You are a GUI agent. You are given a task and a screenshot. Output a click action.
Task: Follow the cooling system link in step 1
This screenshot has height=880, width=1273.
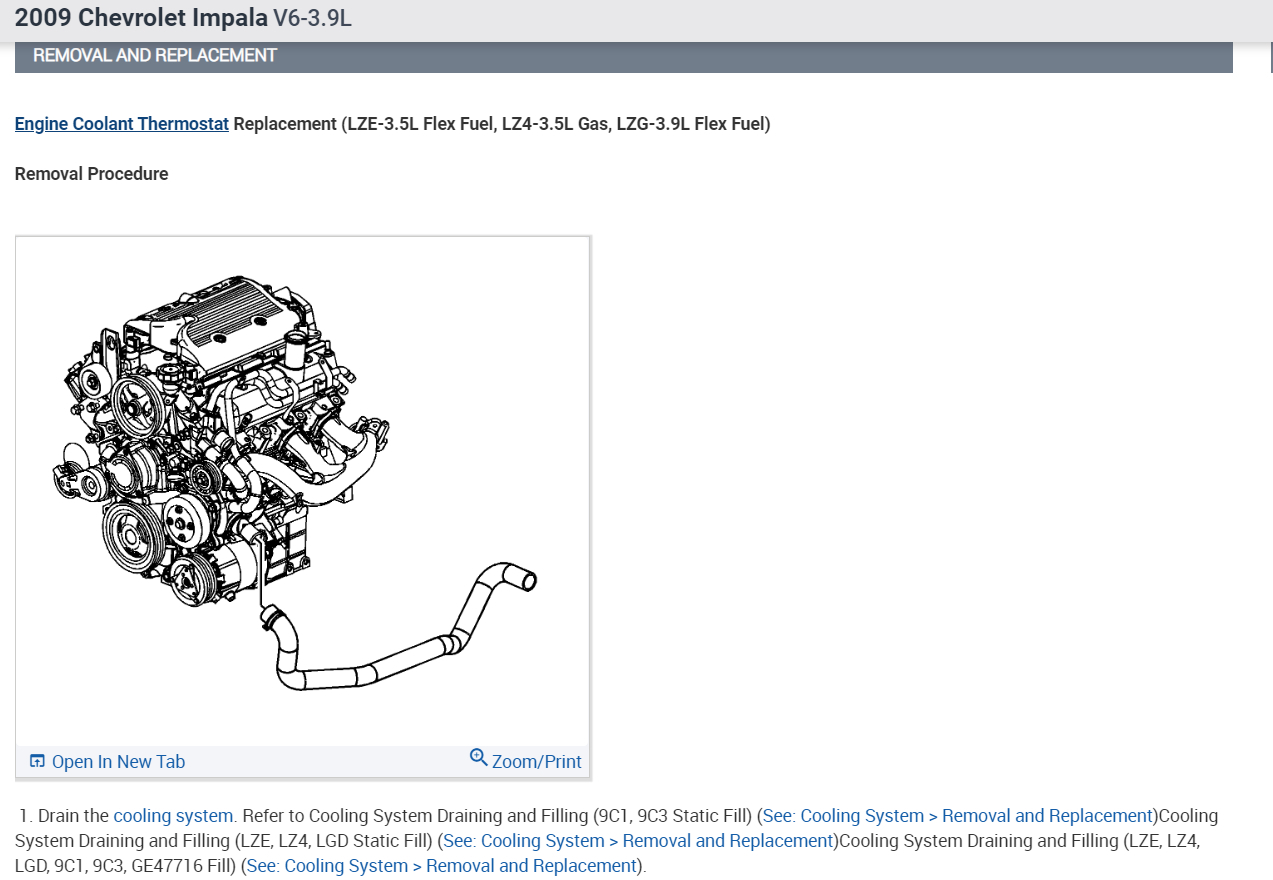click(x=173, y=816)
